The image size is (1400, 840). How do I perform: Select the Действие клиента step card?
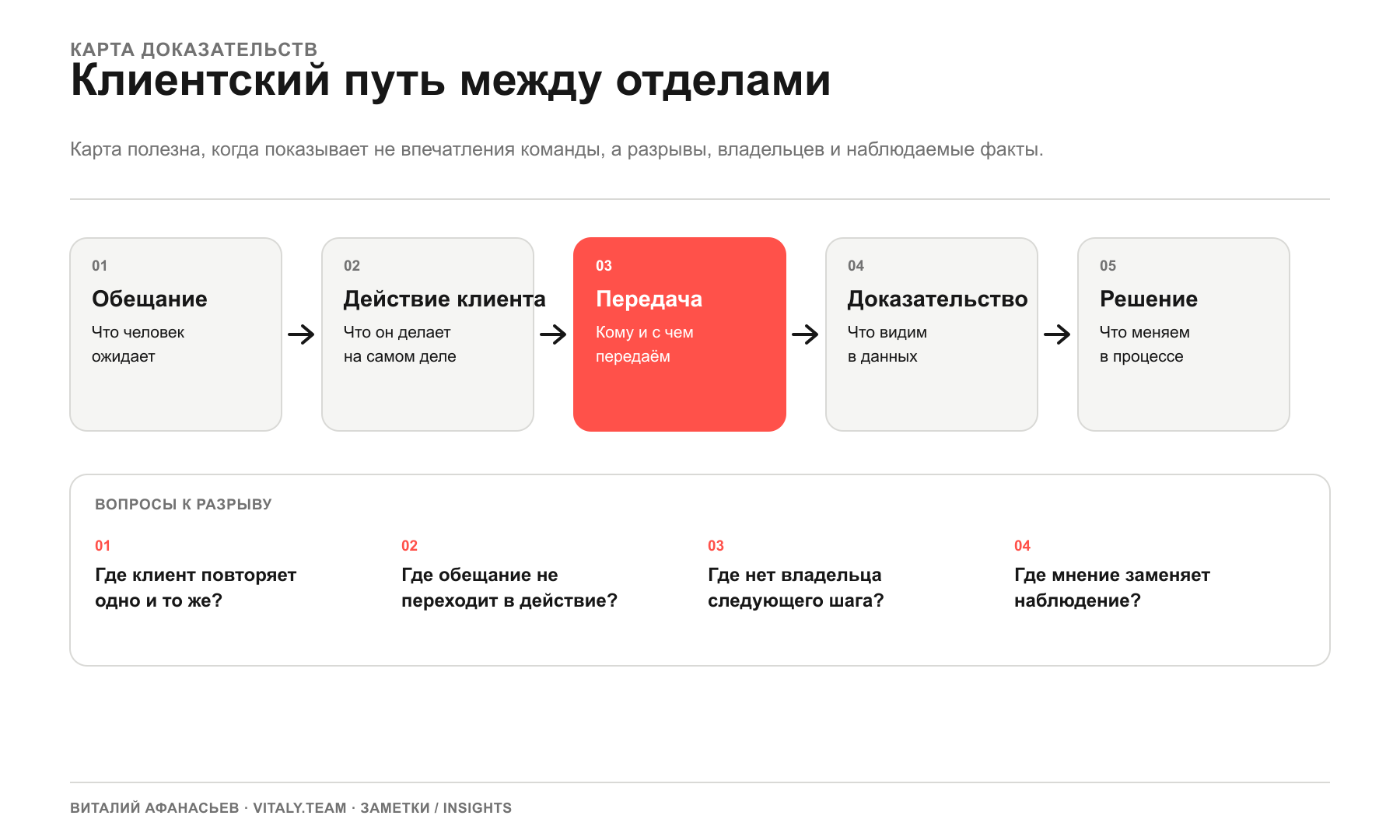click(428, 334)
